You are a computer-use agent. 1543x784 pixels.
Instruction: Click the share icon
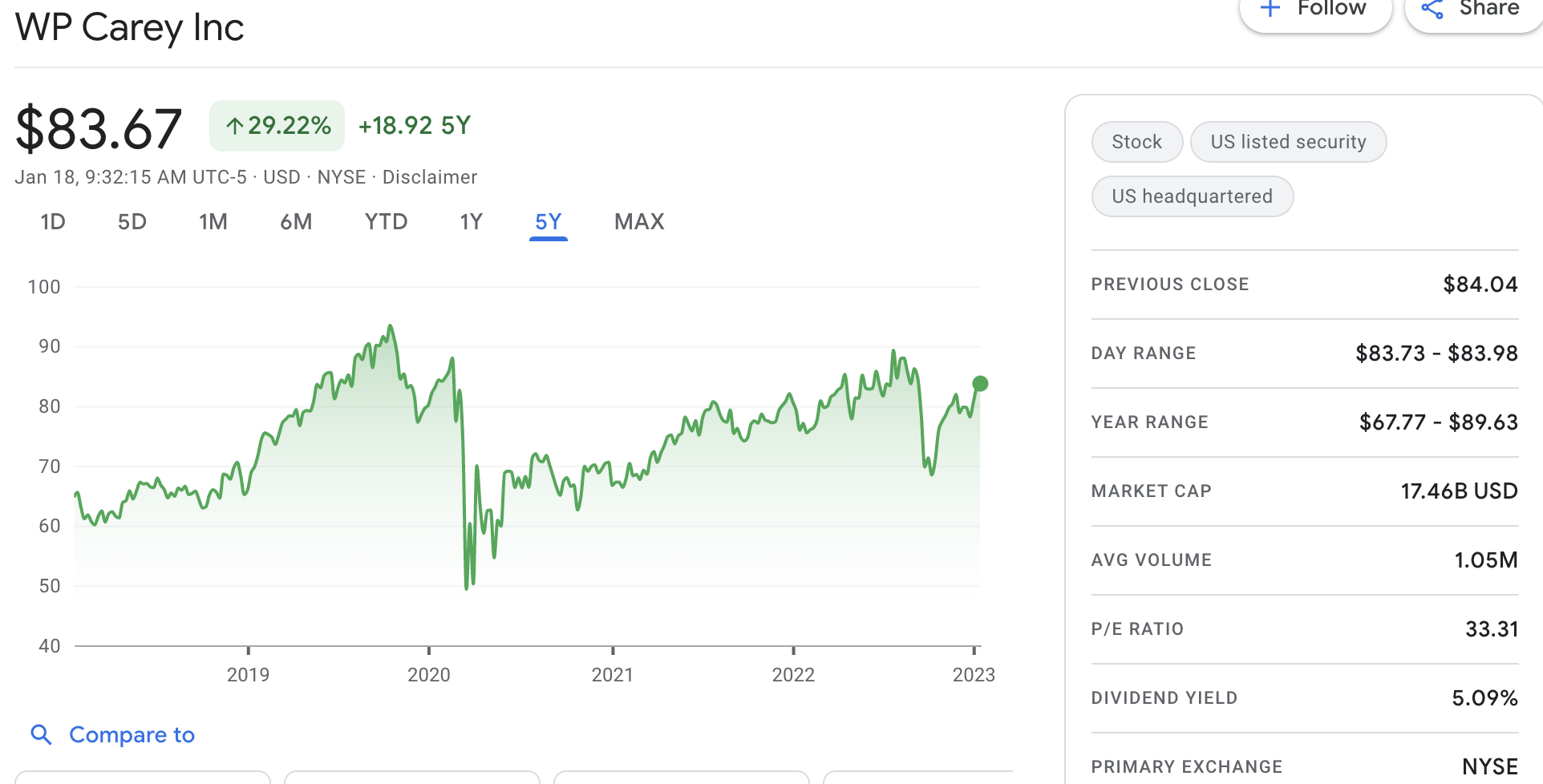[x=1432, y=9]
